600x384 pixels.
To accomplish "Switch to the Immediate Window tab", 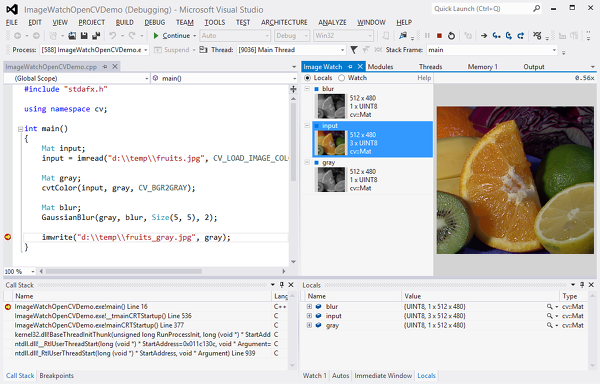I will click(383, 376).
